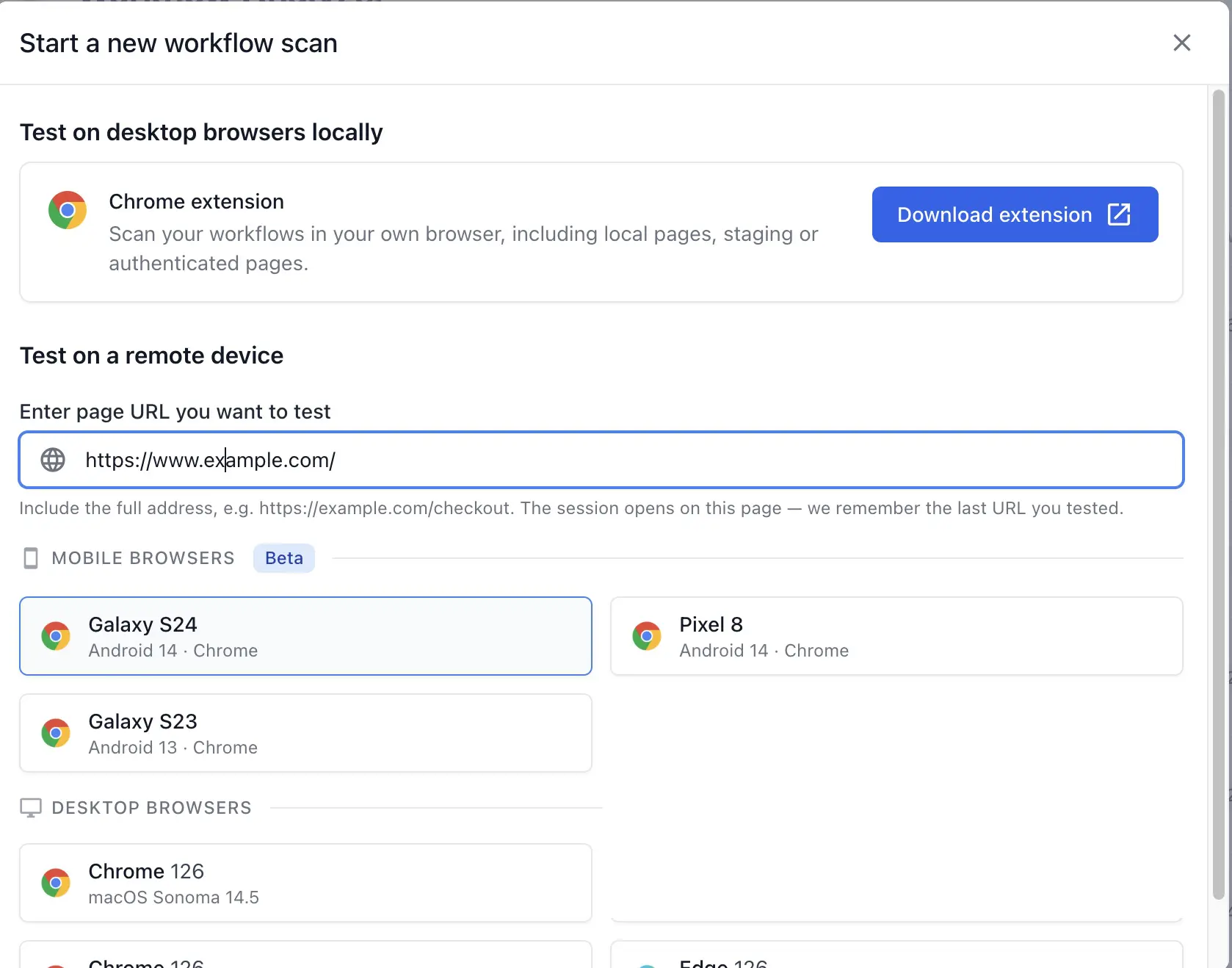Image resolution: width=1232 pixels, height=968 pixels.
Task: Click the 'Start a new workflow scan' title
Action: 178,43
